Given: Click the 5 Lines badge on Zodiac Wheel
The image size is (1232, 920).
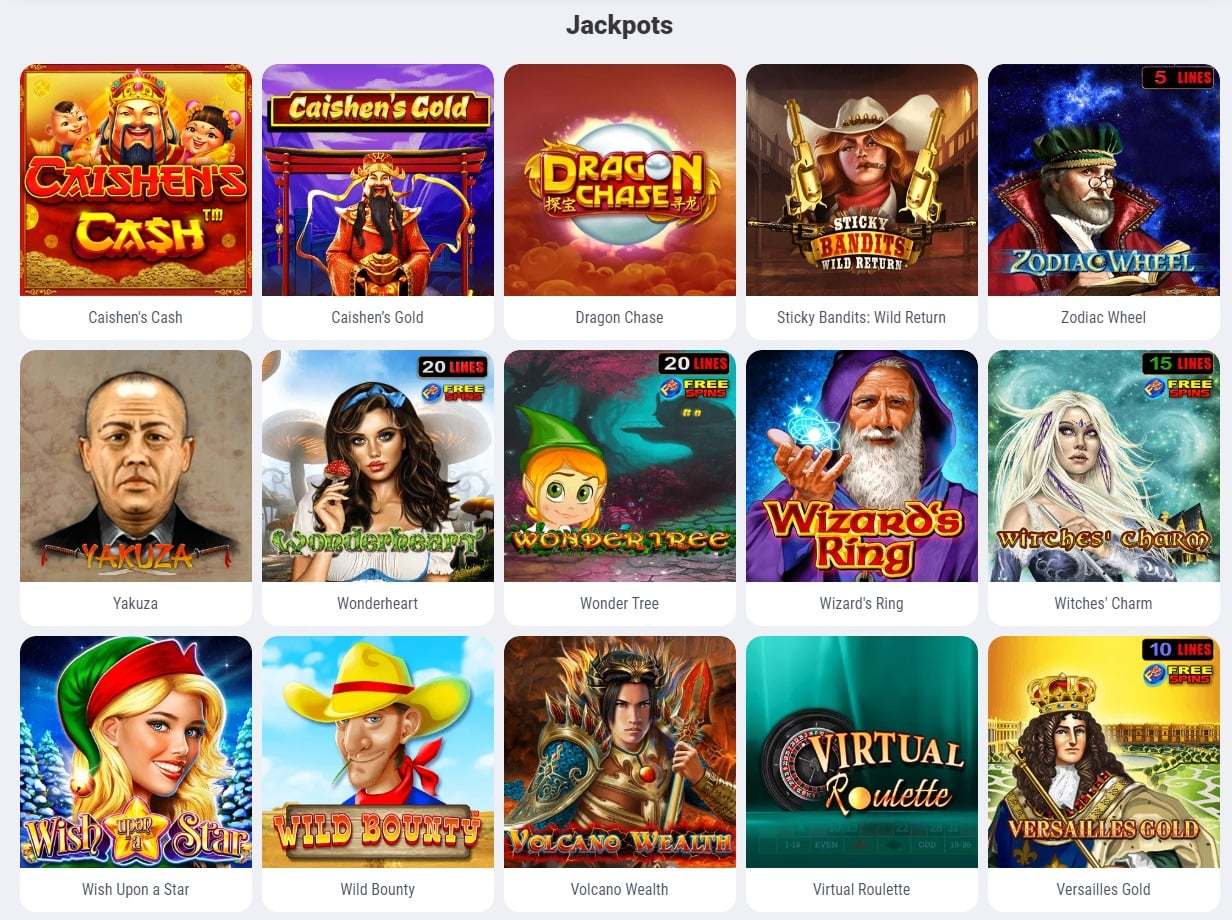Looking at the screenshot, I should (x=1178, y=77).
